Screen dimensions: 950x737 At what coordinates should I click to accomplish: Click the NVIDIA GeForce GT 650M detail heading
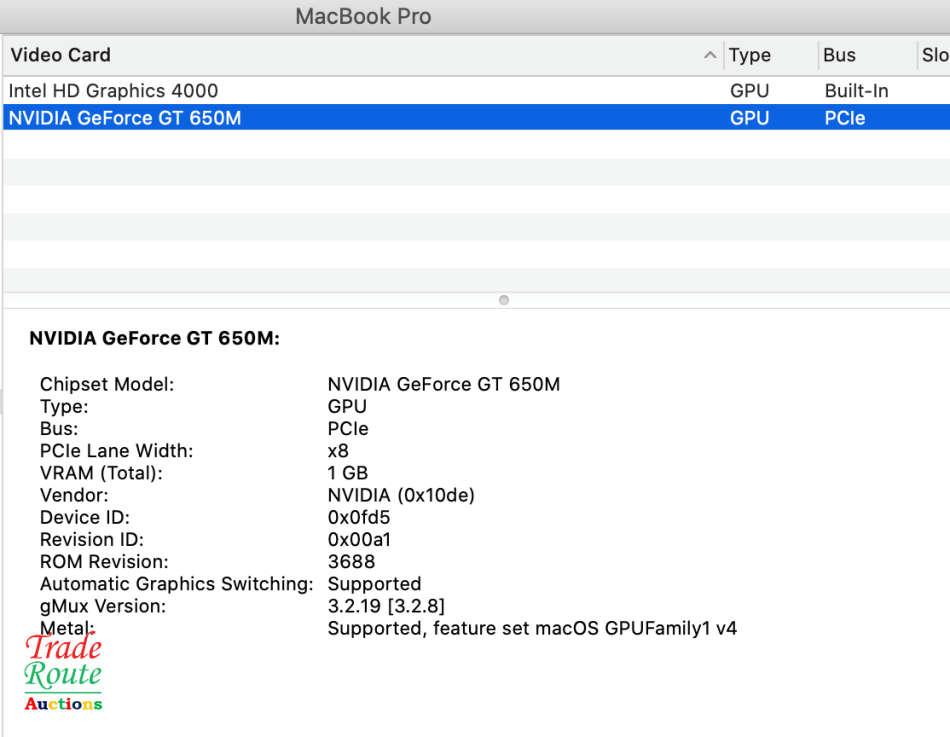pyautogui.click(x=154, y=338)
